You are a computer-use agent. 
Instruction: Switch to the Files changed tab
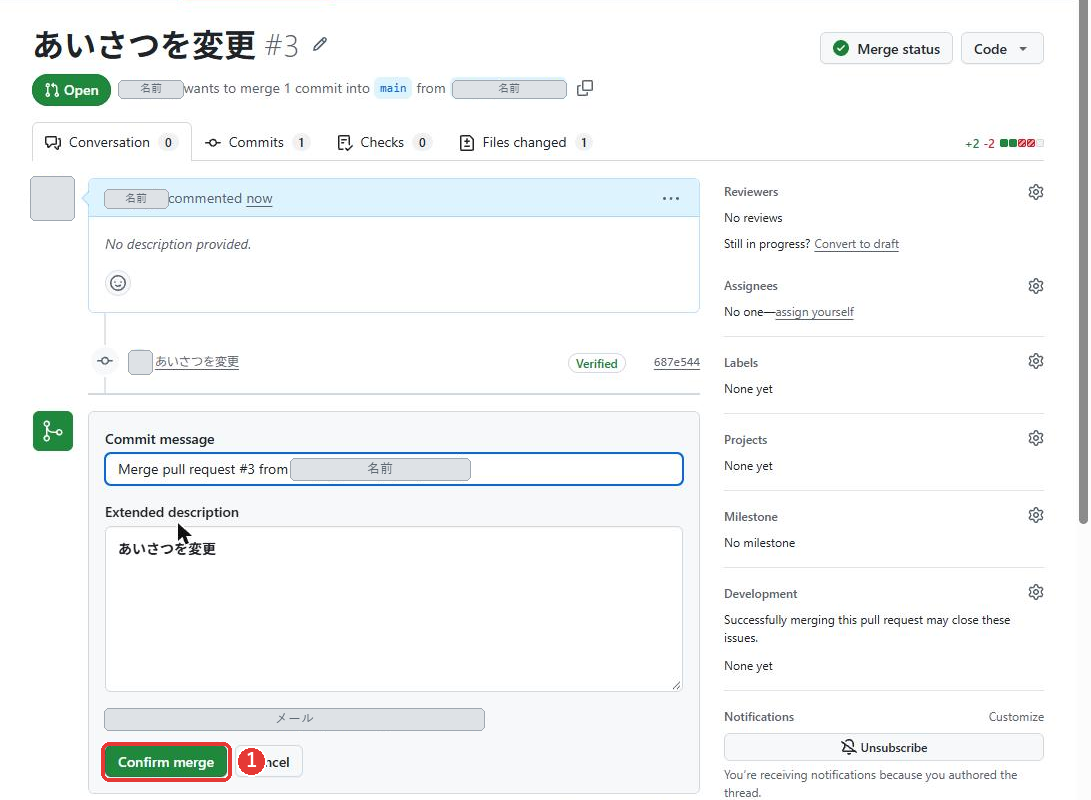point(525,143)
